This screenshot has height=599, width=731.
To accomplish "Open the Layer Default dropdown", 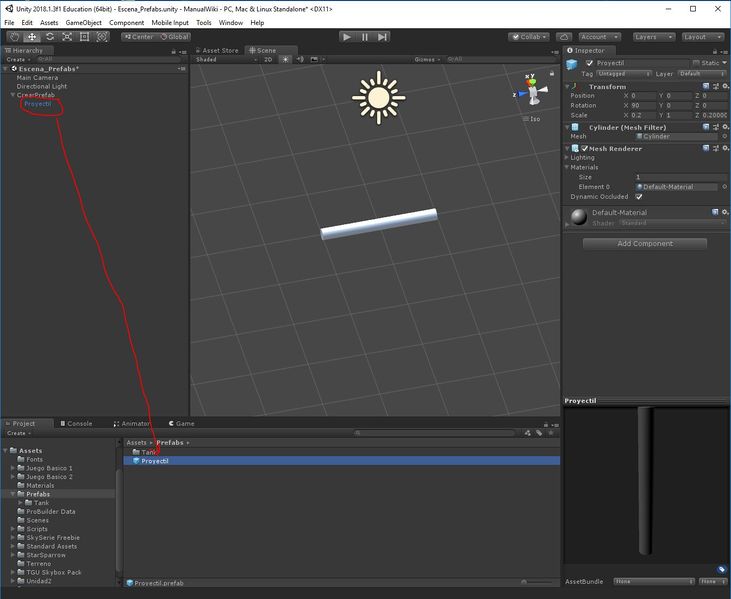I will pyautogui.click(x=702, y=74).
